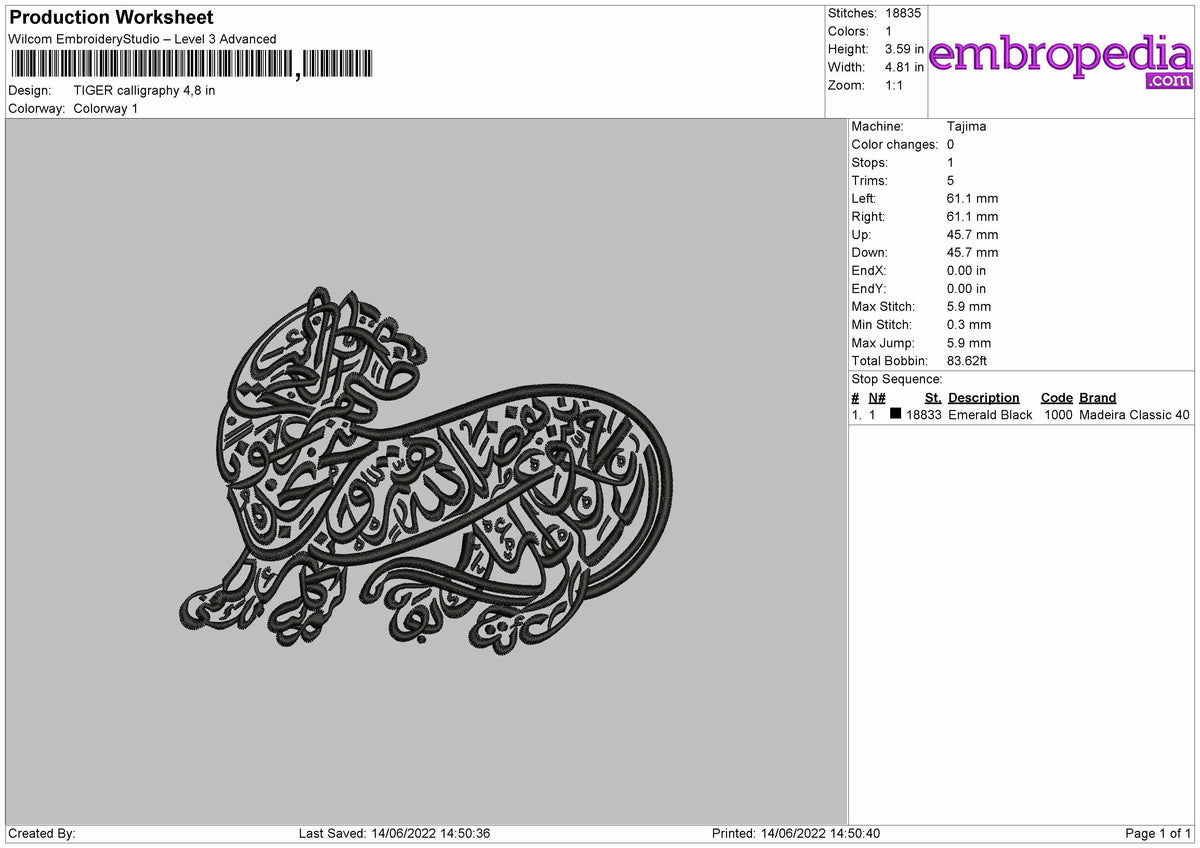Screen dimensions: 1200x848
Task: Select the St. column header
Action: click(932, 397)
